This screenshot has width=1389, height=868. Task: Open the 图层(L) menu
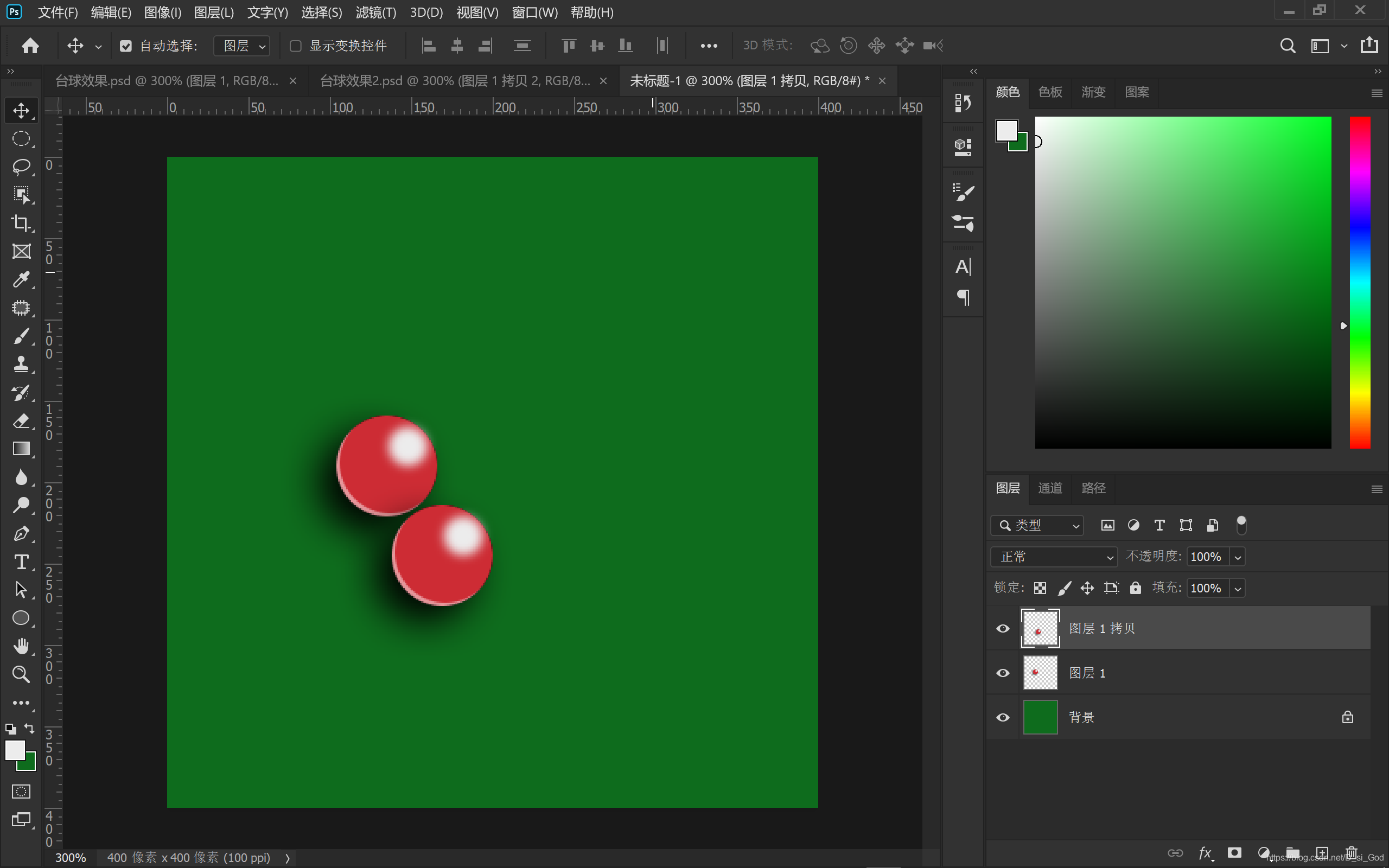(214, 12)
